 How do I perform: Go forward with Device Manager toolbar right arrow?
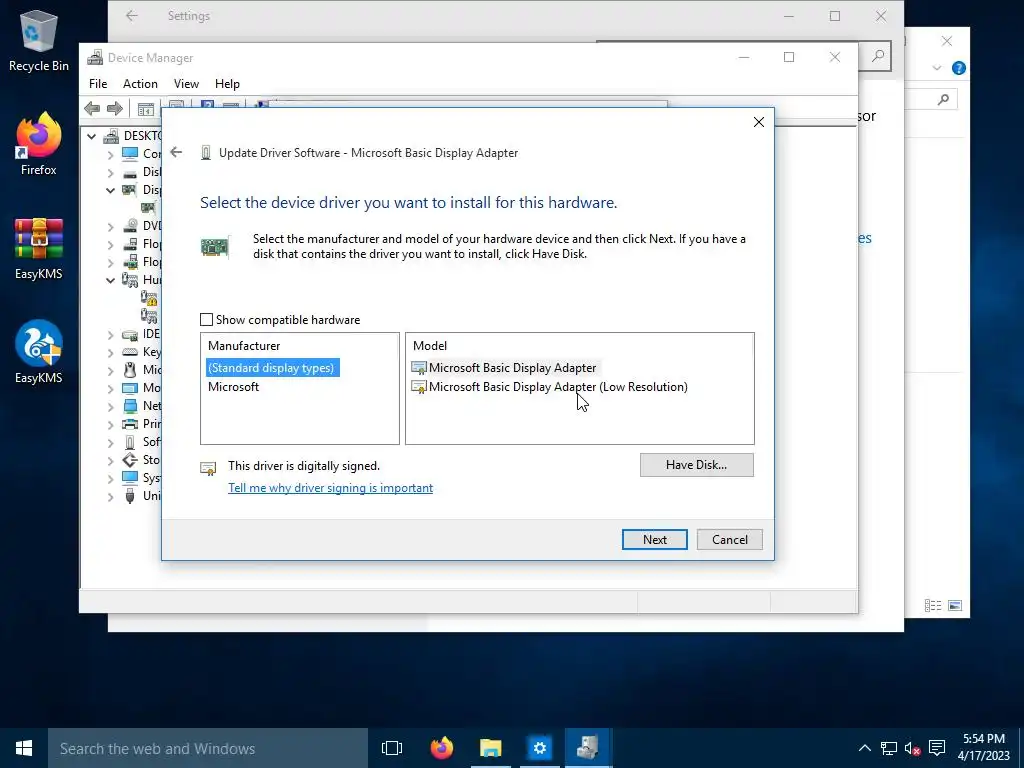(x=114, y=108)
